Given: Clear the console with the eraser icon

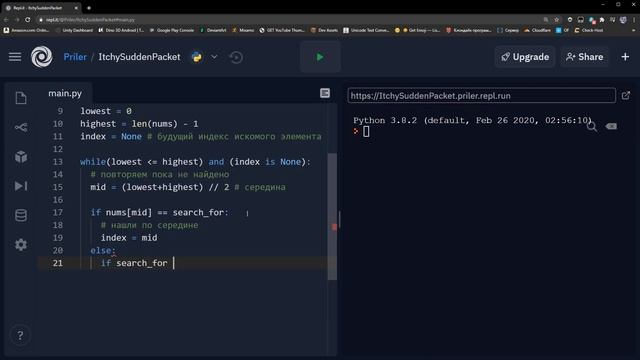Looking at the screenshot, I should pos(611,126).
